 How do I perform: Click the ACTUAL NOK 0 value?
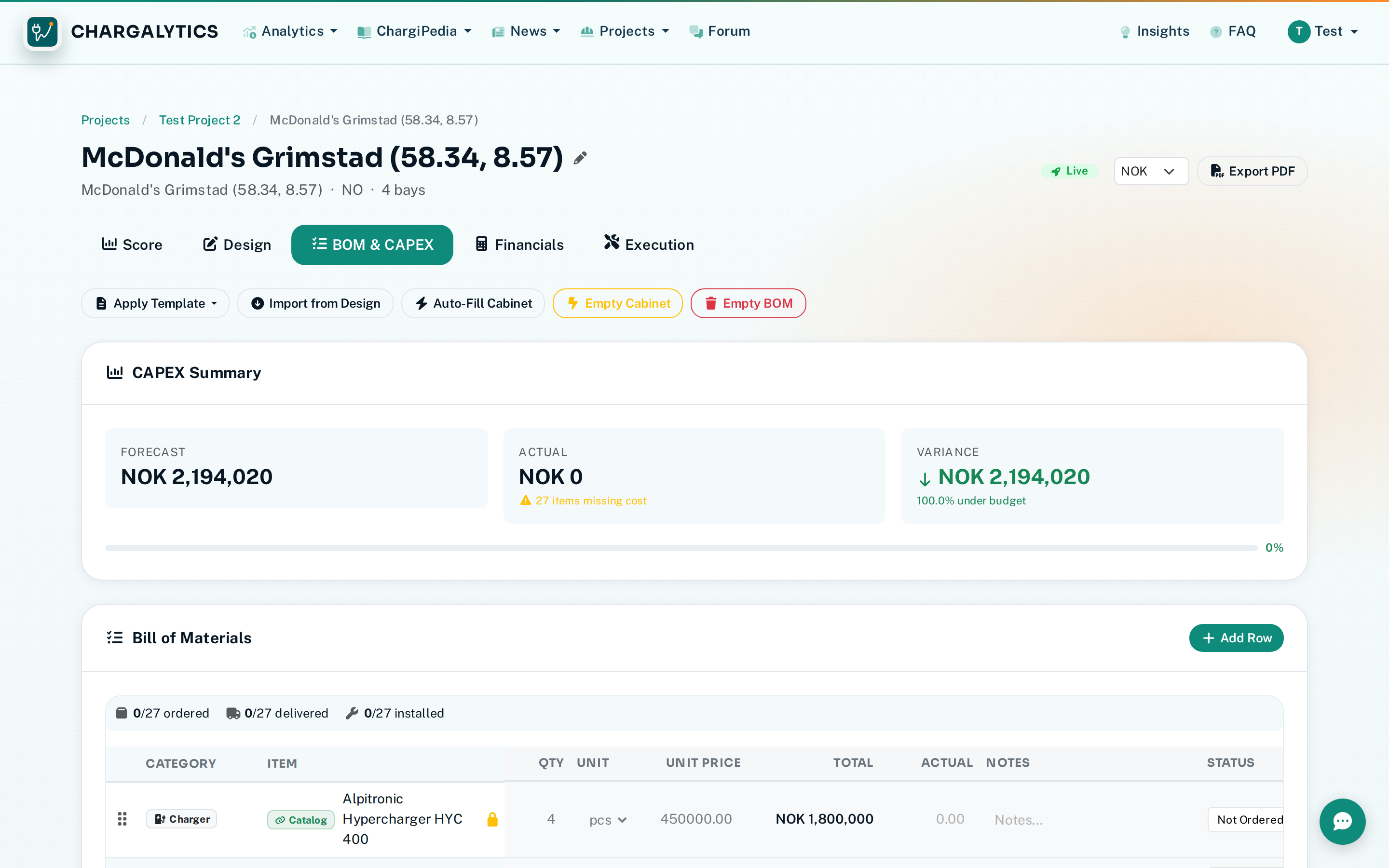click(550, 477)
